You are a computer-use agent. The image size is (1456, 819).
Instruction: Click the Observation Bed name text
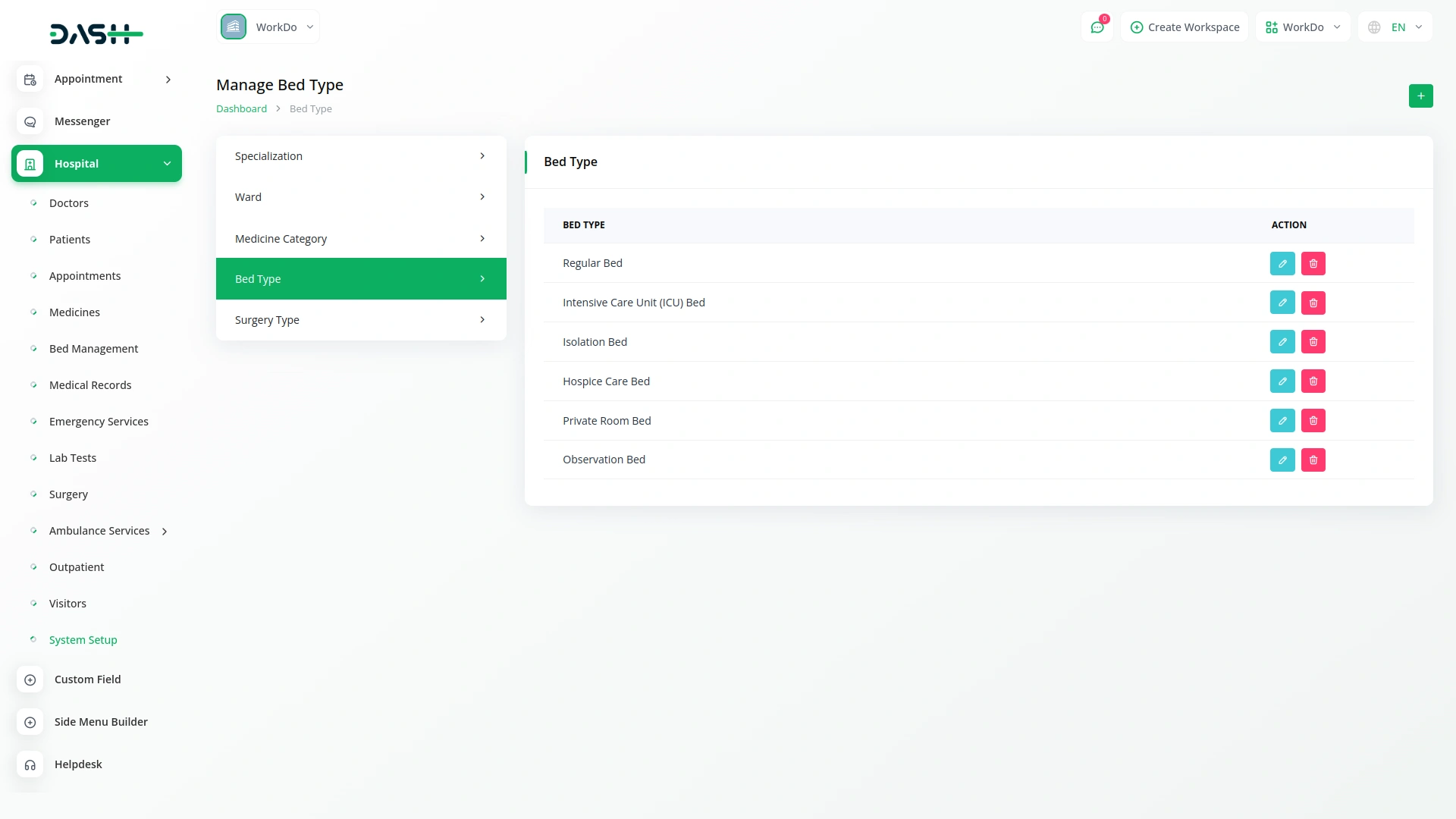pos(604,460)
